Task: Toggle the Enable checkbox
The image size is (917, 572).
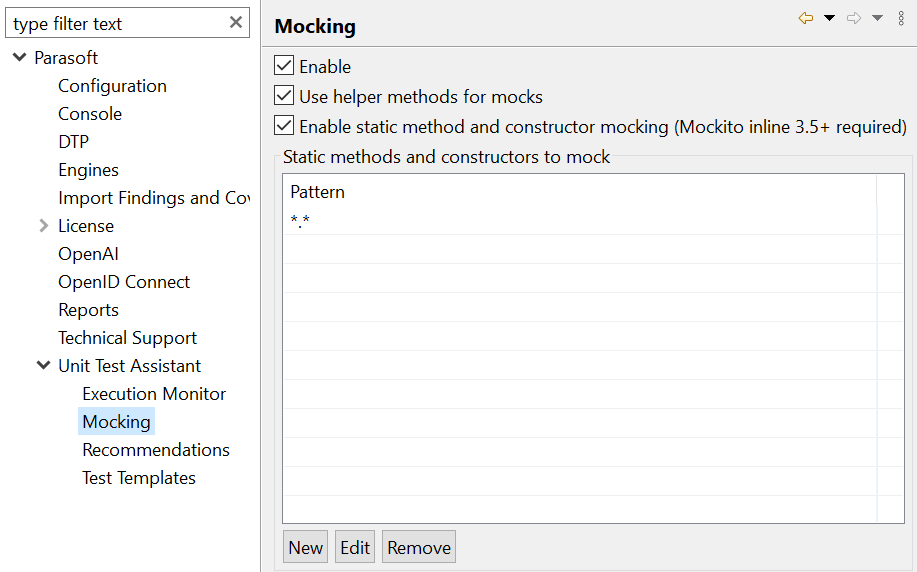Action: pos(284,65)
